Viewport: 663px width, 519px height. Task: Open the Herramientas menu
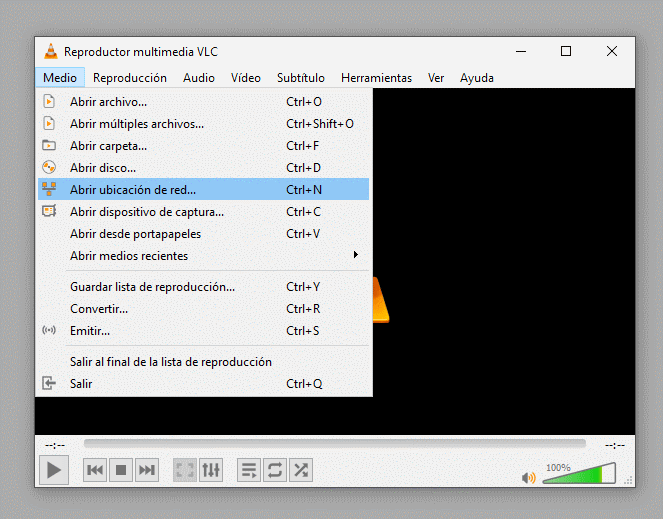coord(376,78)
